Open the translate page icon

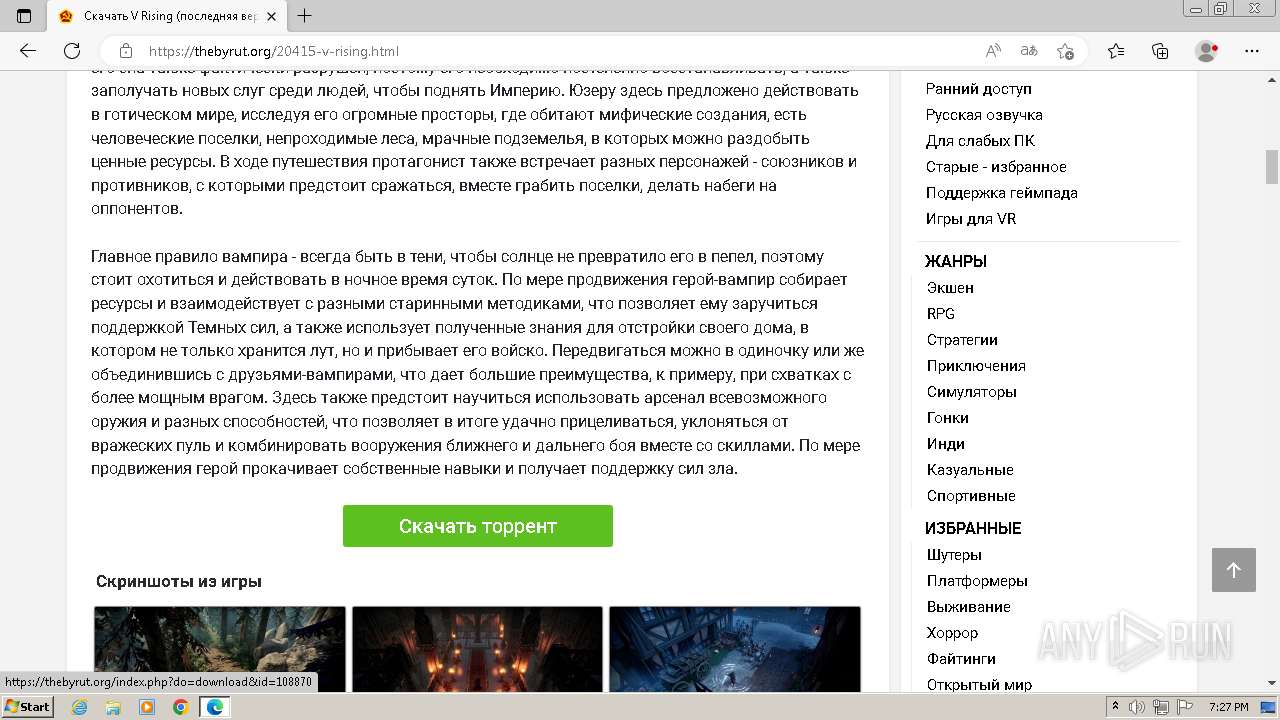tap(1029, 51)
